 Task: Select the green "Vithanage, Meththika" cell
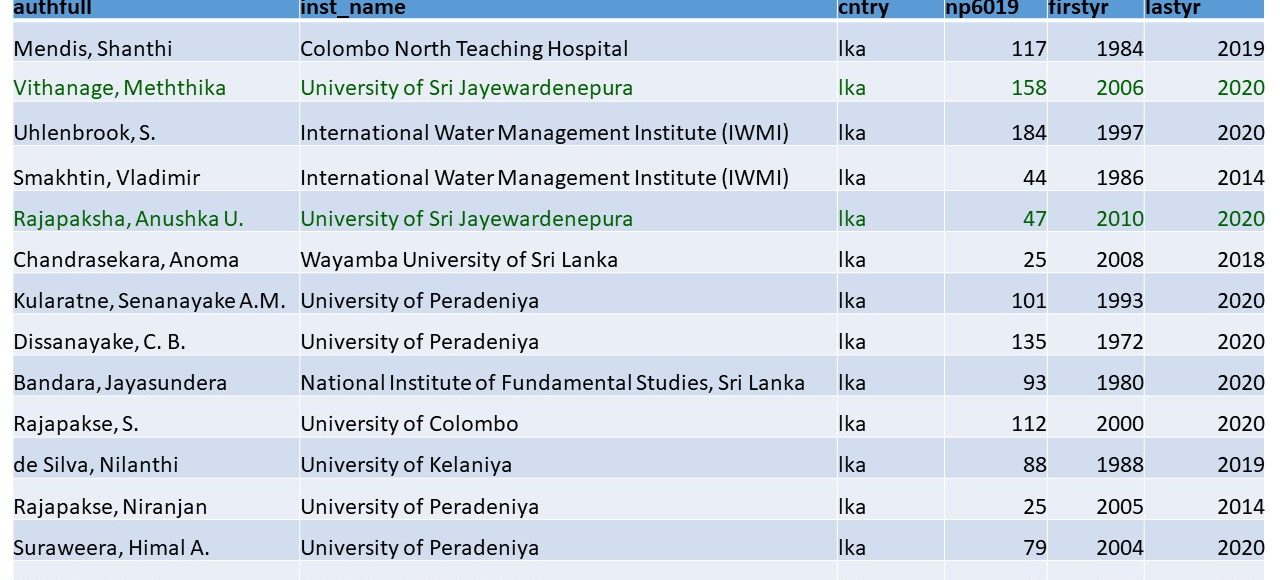pos(120,88)
